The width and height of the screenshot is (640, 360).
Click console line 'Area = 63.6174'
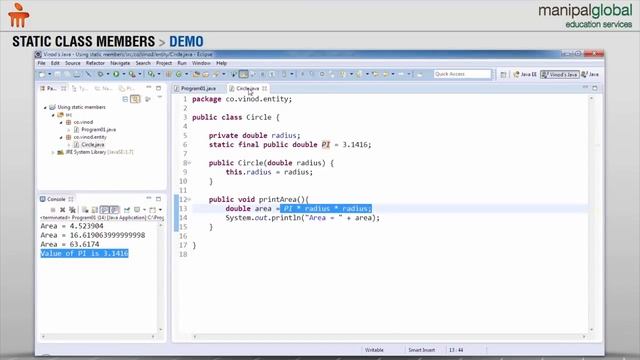tap(69, 244)
